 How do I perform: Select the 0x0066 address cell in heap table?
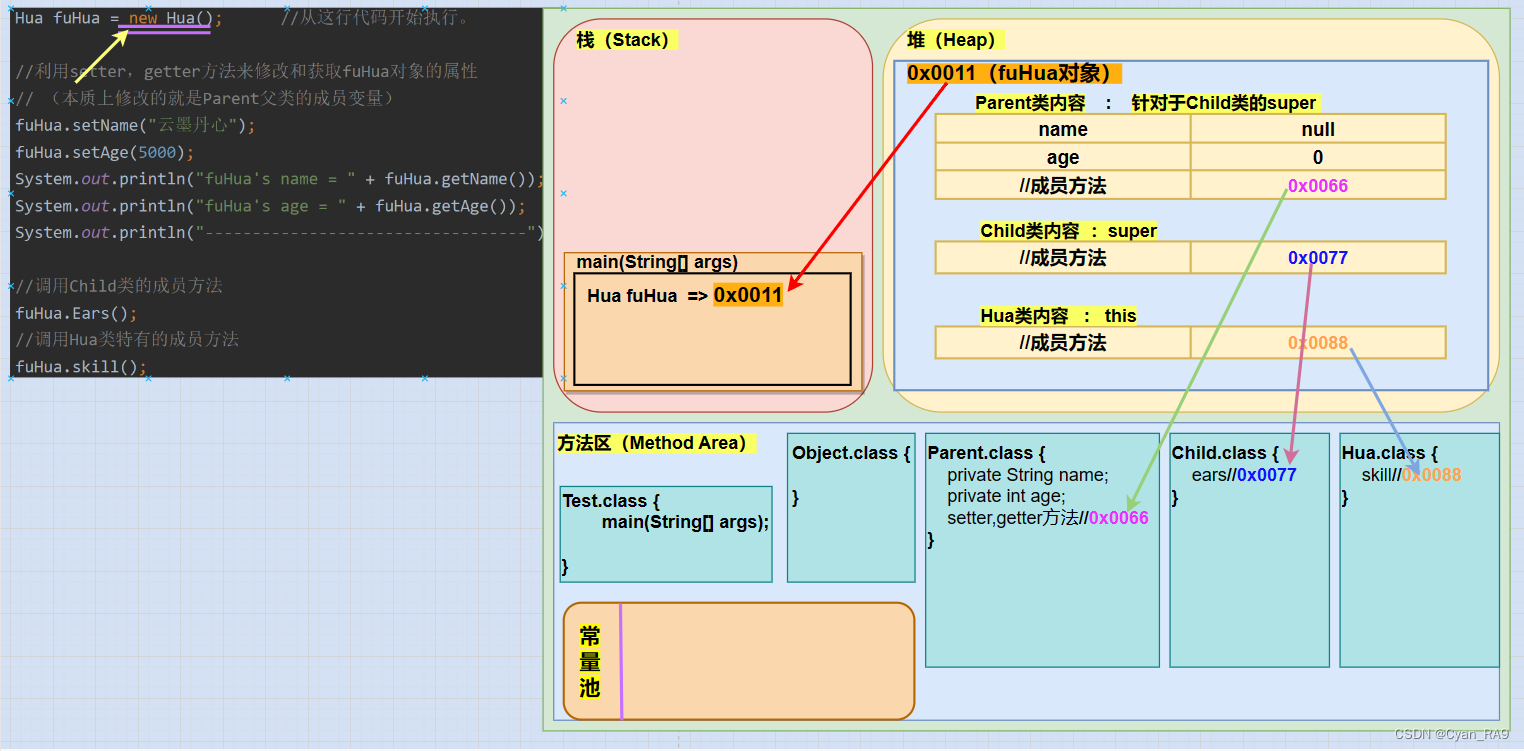pyautogui.click(x=1318, y=185)
